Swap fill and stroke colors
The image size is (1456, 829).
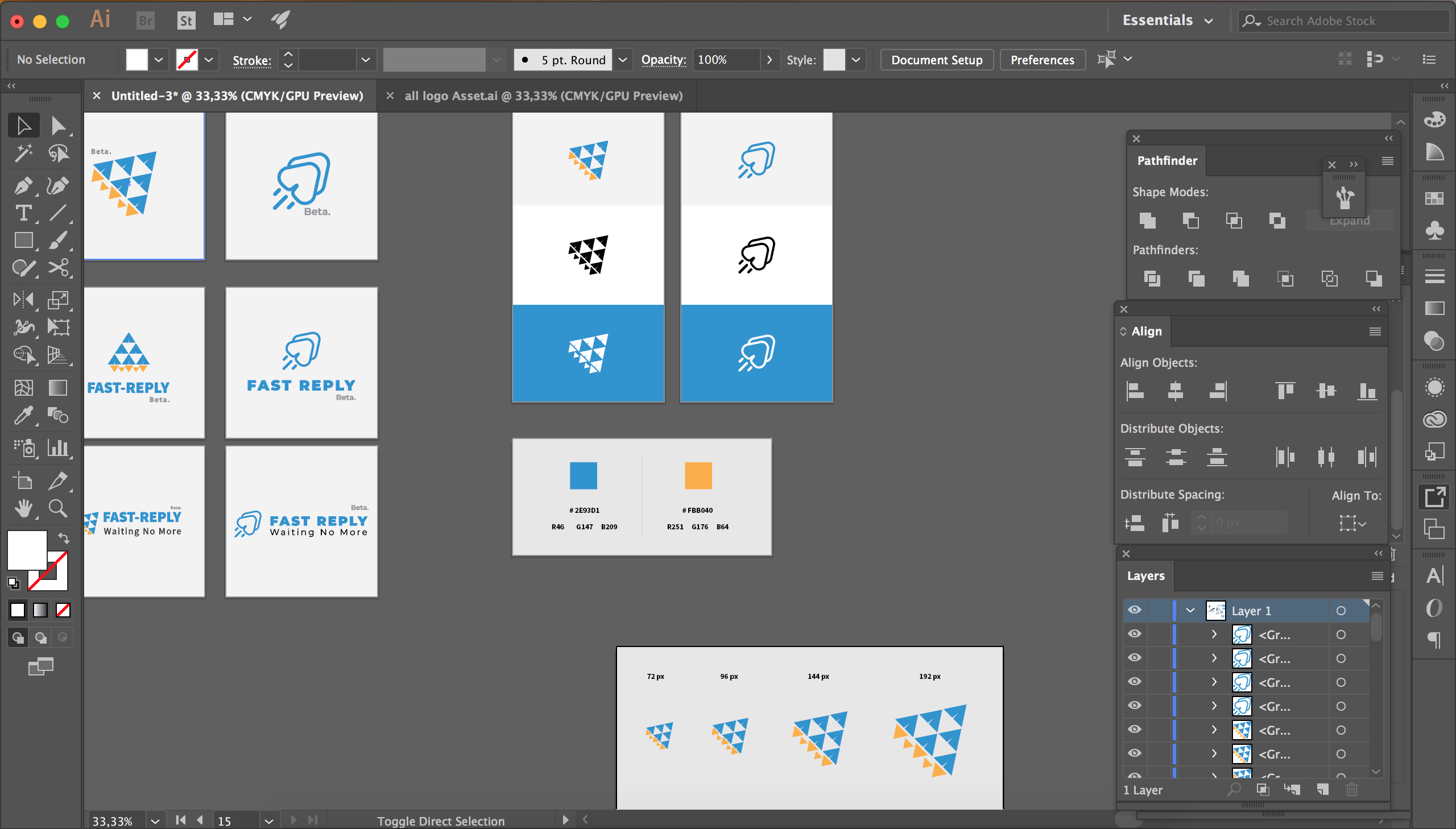[63, 537]
